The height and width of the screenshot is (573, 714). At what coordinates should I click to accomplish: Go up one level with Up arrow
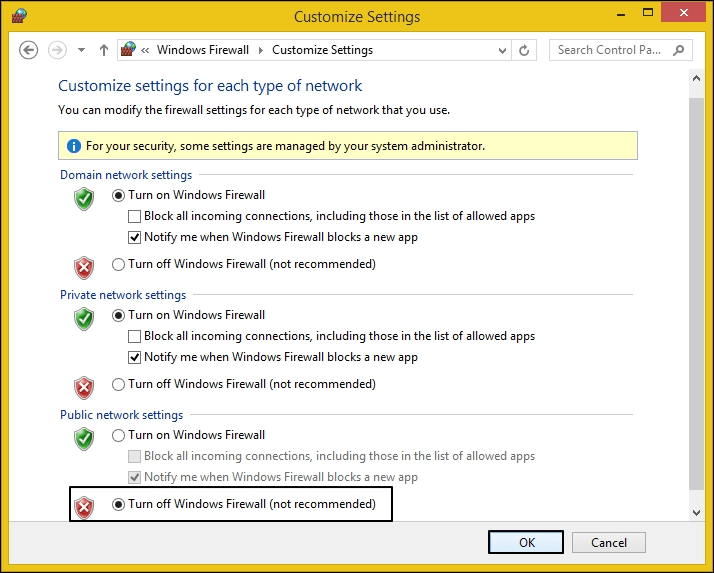pos(104,50)
